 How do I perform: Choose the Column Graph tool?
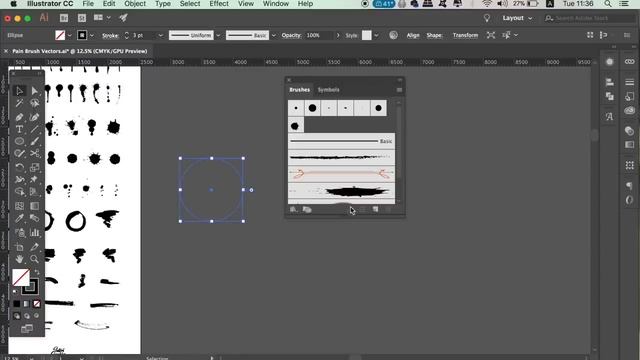tap(35, 233)
